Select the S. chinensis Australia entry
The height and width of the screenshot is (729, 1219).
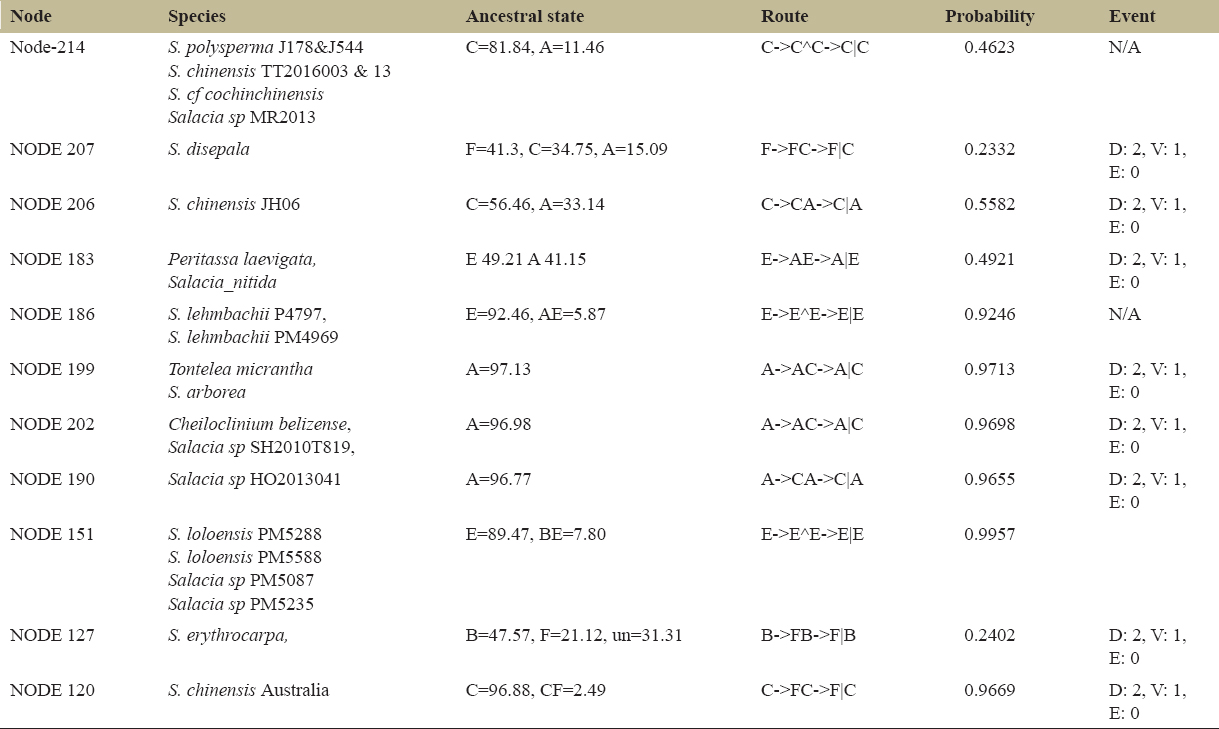tap(248, 689)
